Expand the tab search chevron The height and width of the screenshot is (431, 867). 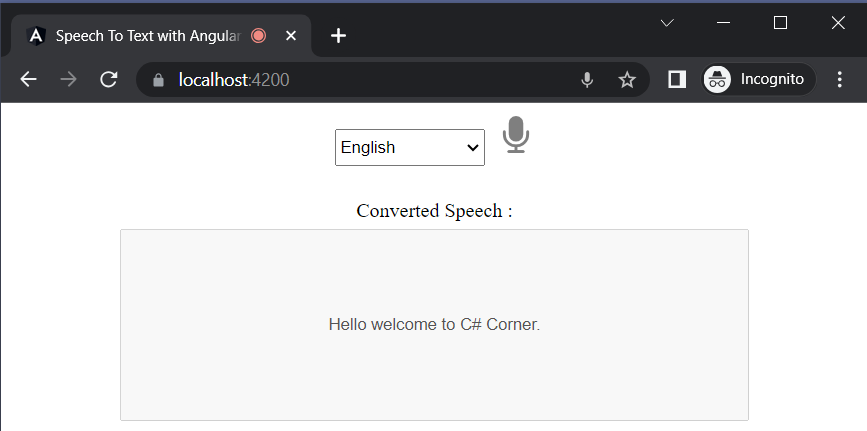(668, 23)
